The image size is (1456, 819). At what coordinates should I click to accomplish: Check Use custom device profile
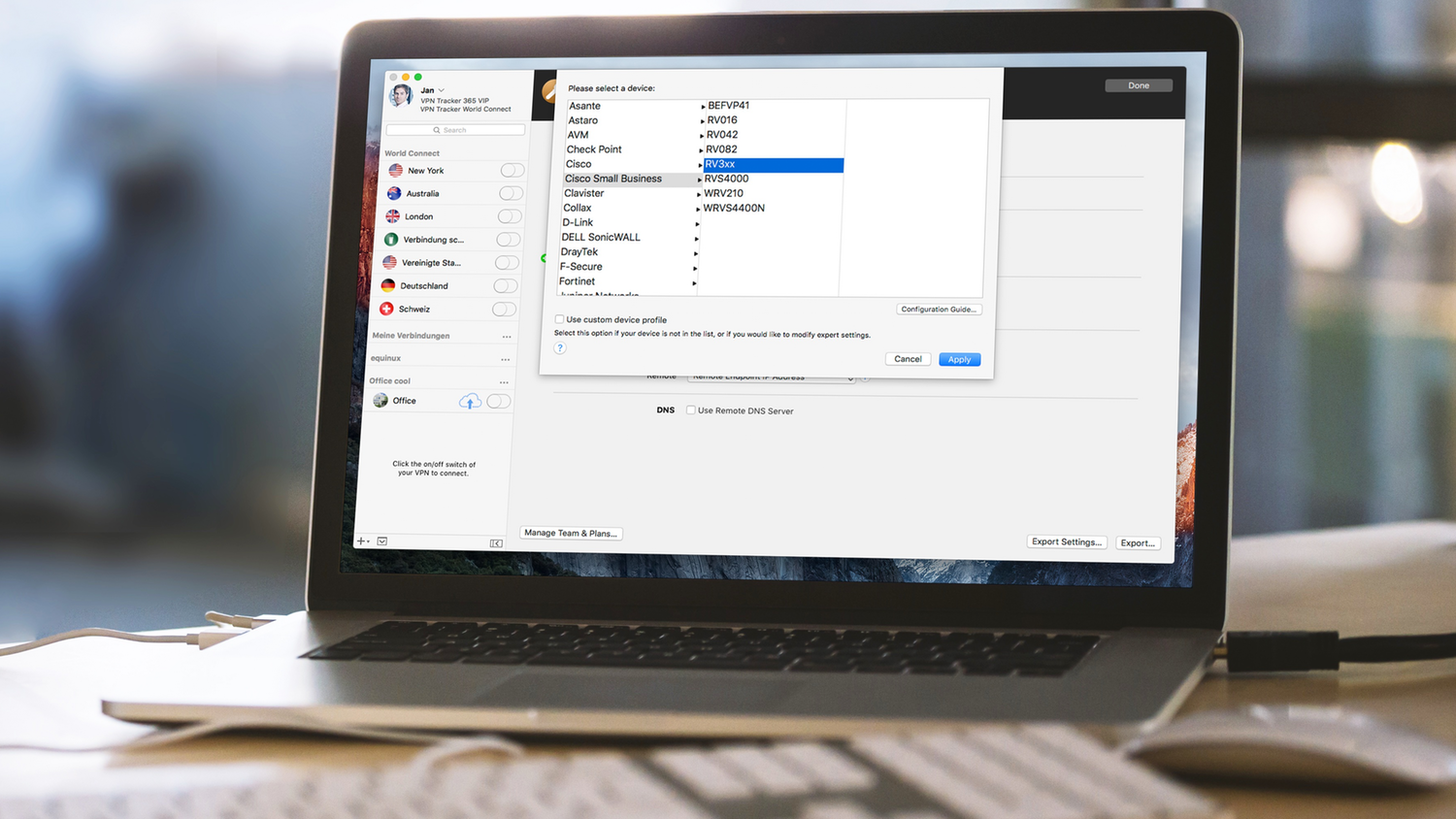click(x=559, y=318)
